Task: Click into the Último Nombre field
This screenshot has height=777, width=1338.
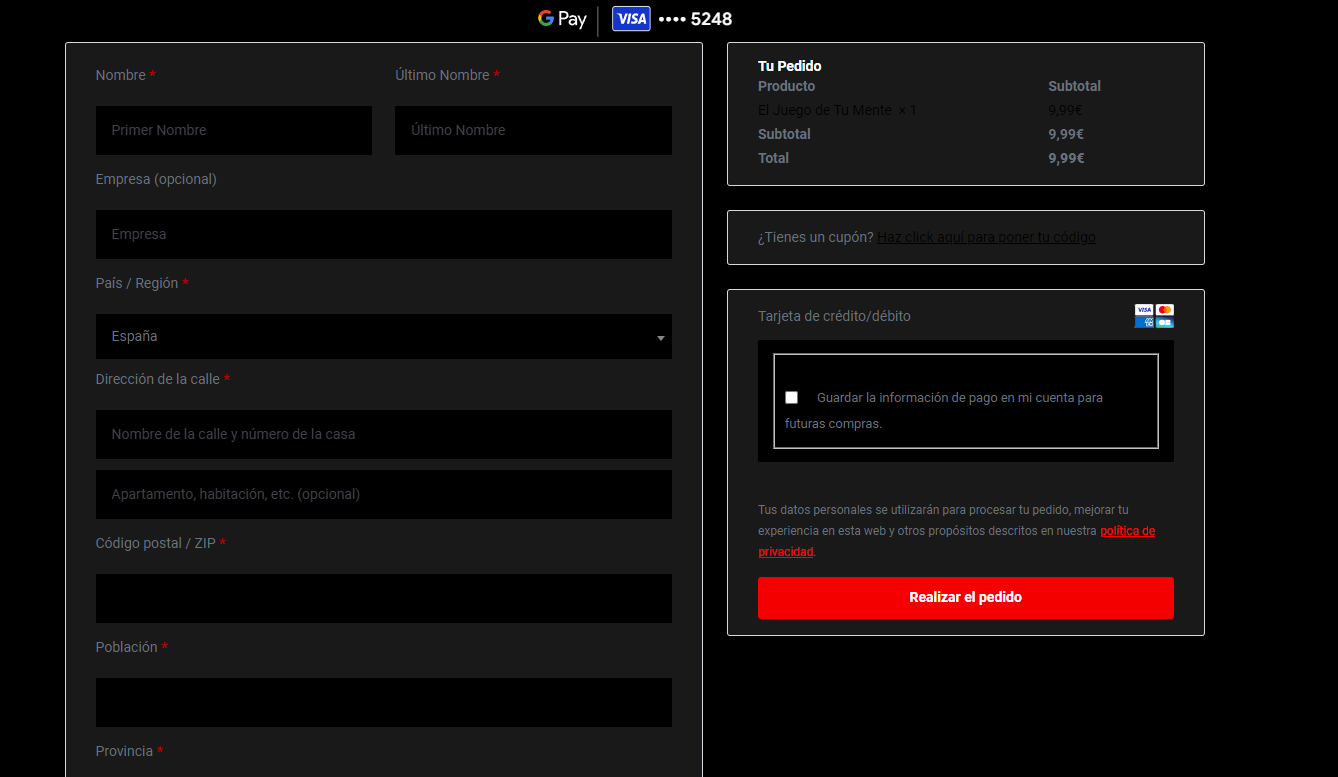Action: [533, 131]
